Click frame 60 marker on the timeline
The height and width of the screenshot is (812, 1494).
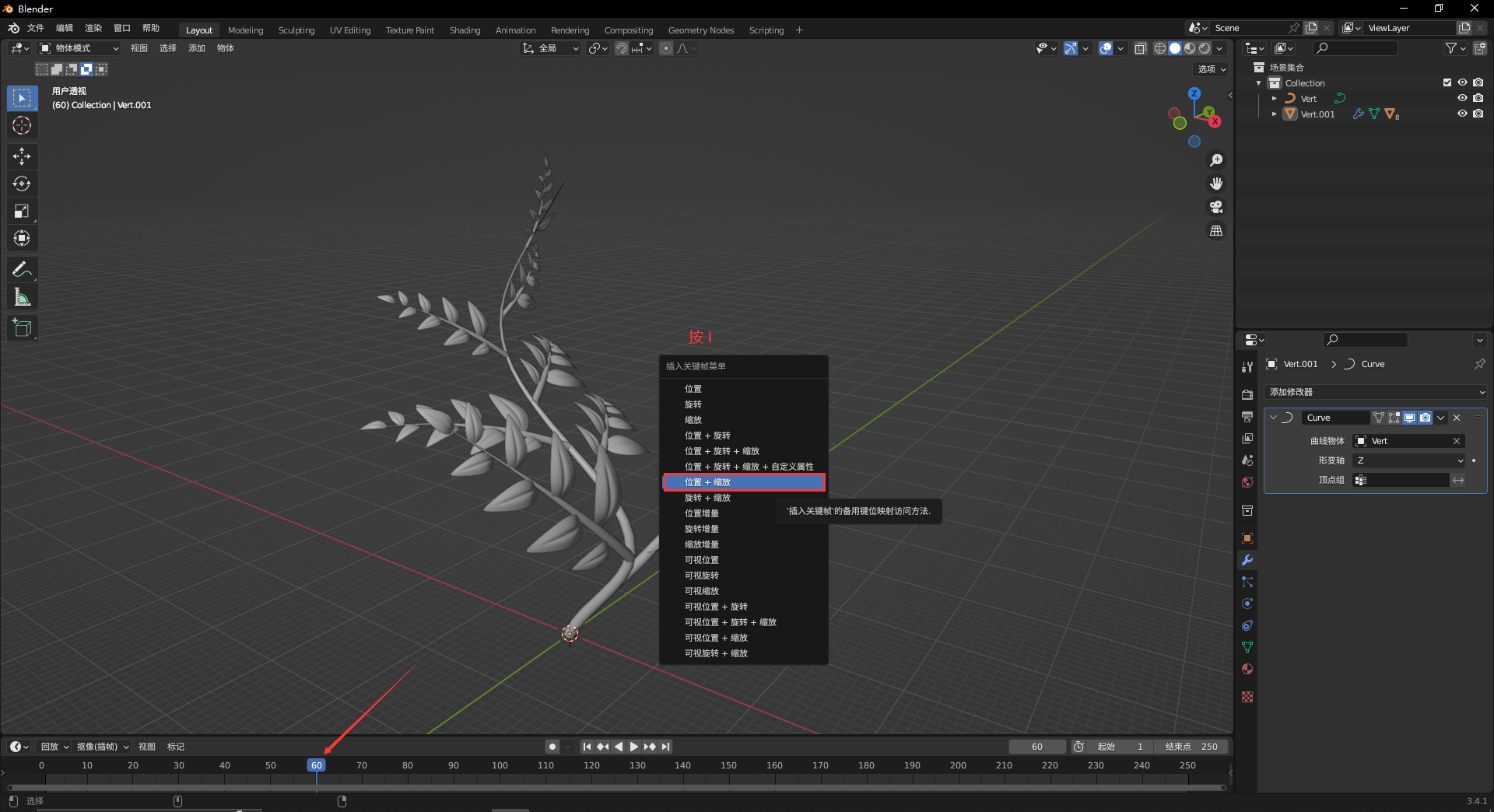point(316,765)
